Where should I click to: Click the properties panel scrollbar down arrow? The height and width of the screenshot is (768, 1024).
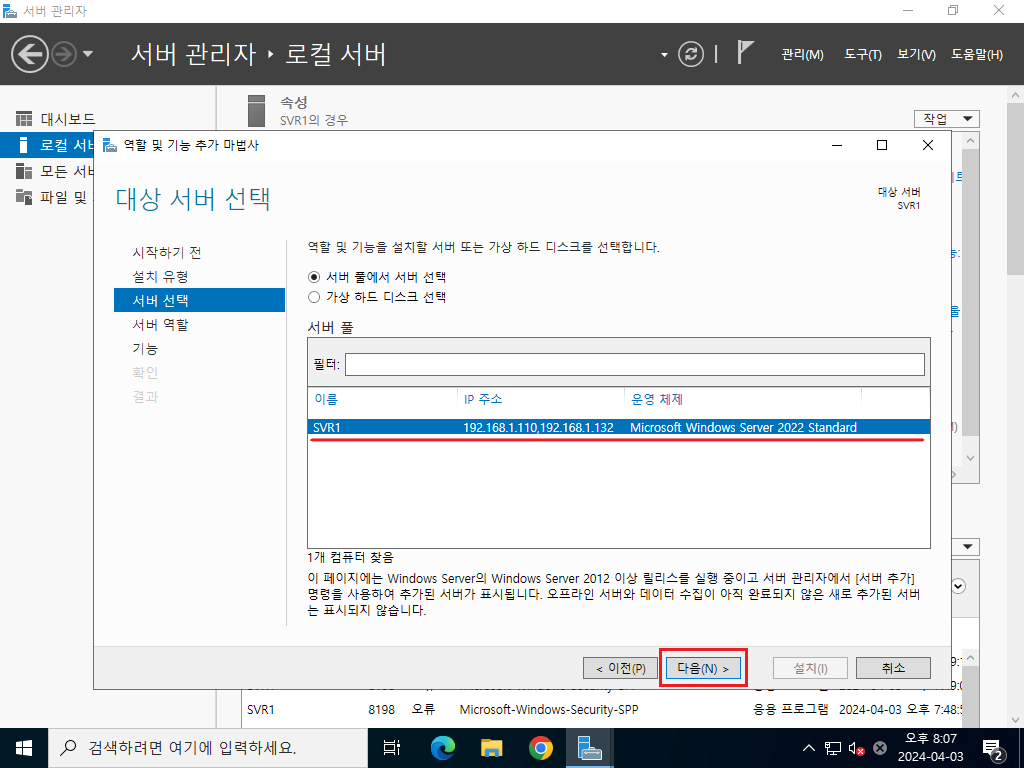[x=970, y=458]
